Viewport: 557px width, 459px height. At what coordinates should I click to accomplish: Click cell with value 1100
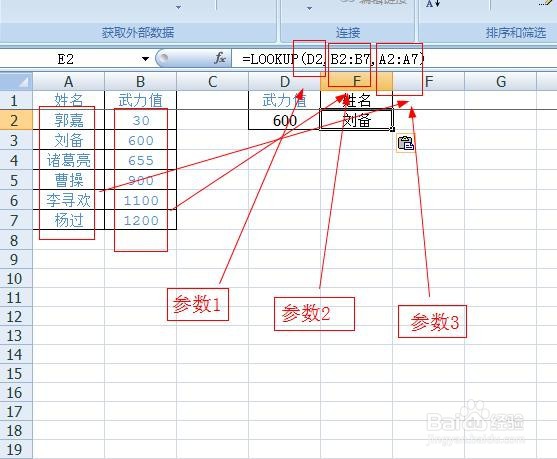[x=141, y=200]
